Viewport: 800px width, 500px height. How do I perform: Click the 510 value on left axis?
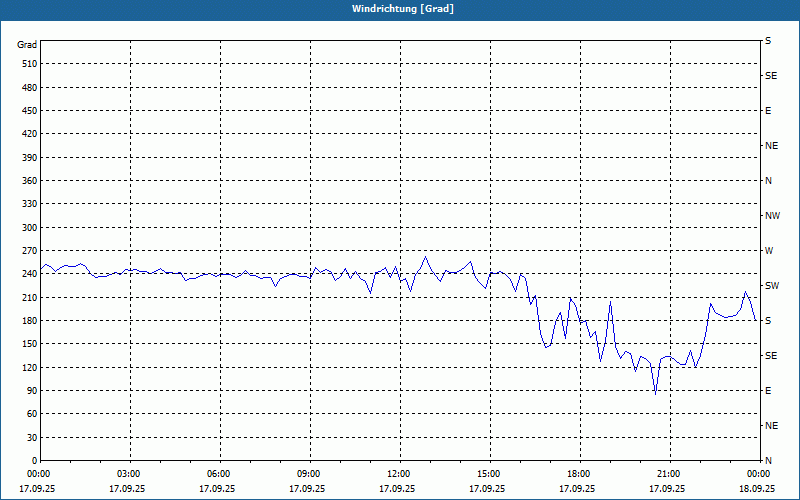30,64
